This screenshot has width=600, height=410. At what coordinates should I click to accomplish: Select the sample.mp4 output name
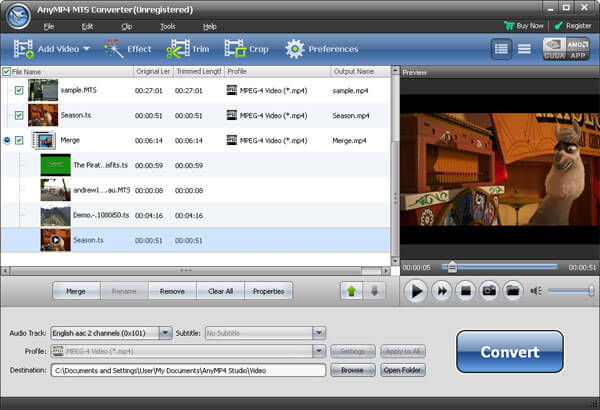[x=350, y=90]
